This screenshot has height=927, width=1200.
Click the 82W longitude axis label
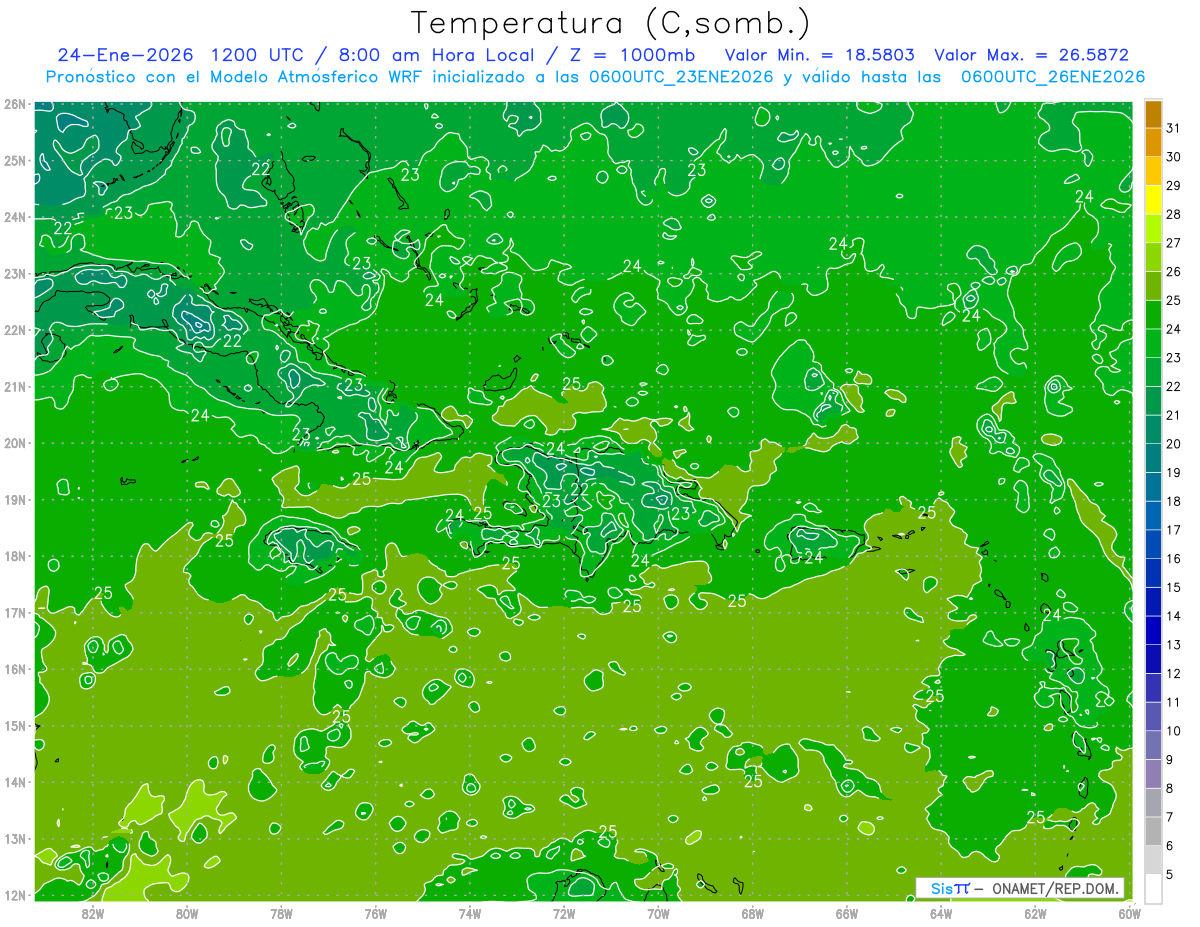tap(92, 913)
